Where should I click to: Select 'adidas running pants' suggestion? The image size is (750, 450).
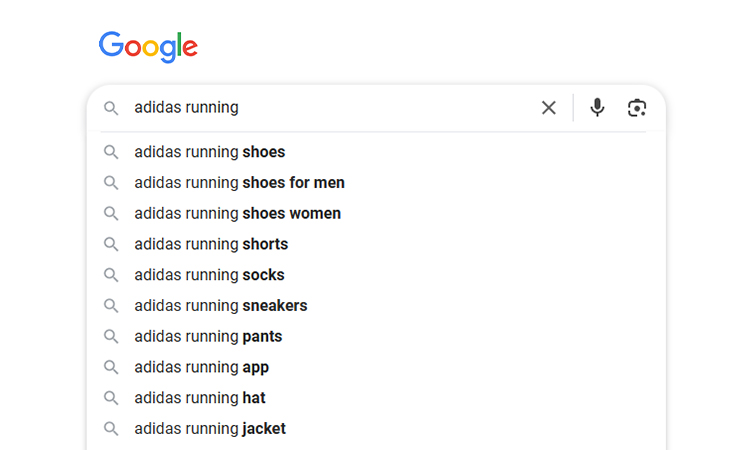(376, 337)
